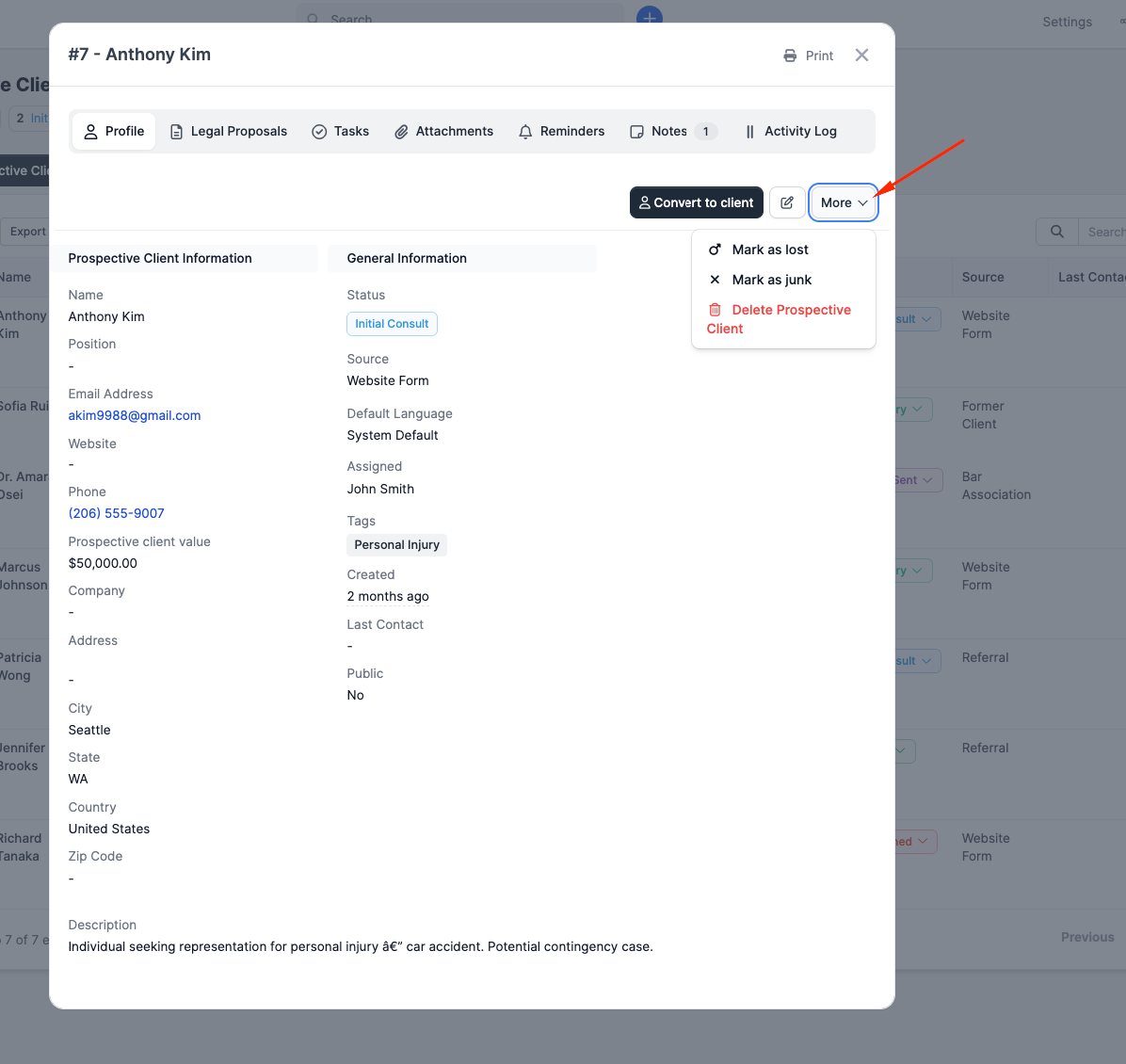The width and height of the screenshot is (1126, 1064).
Task: Click the Website Form source value in profile
Action: (x=388, y=380)
